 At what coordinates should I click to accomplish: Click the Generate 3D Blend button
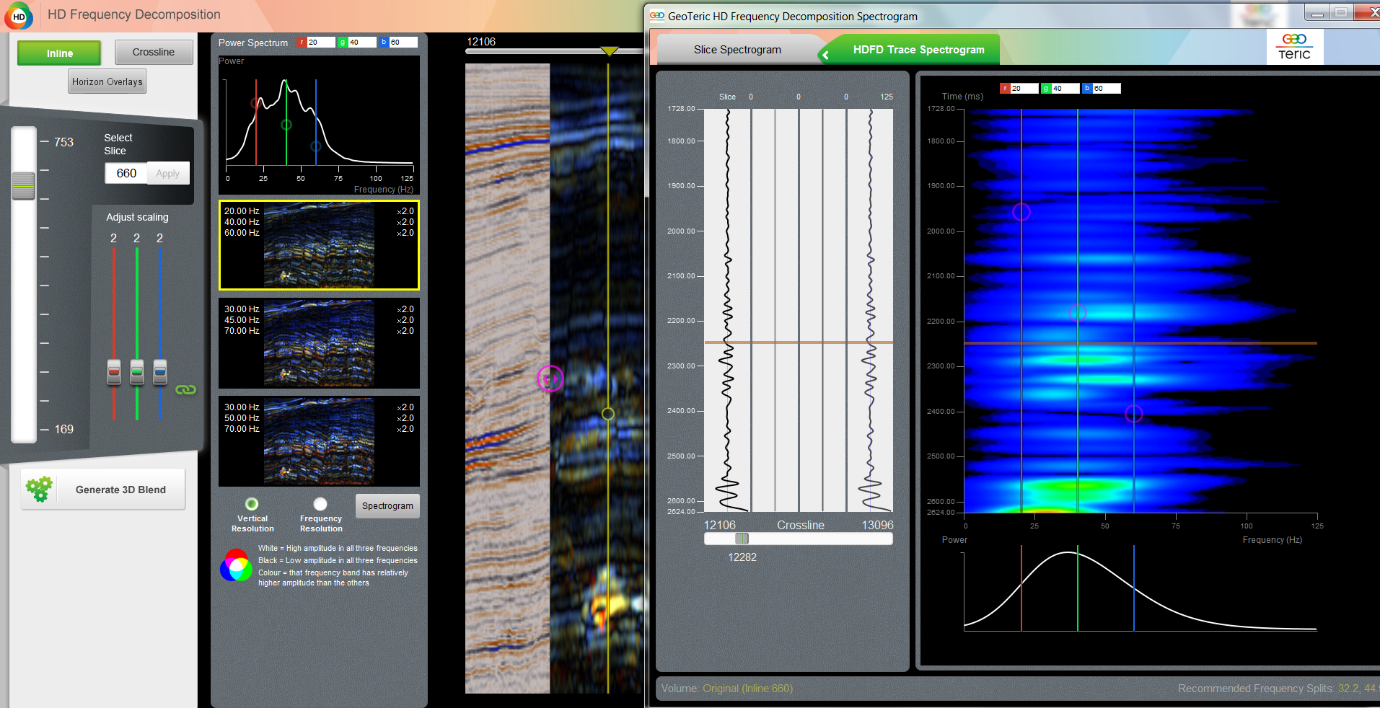103,490
